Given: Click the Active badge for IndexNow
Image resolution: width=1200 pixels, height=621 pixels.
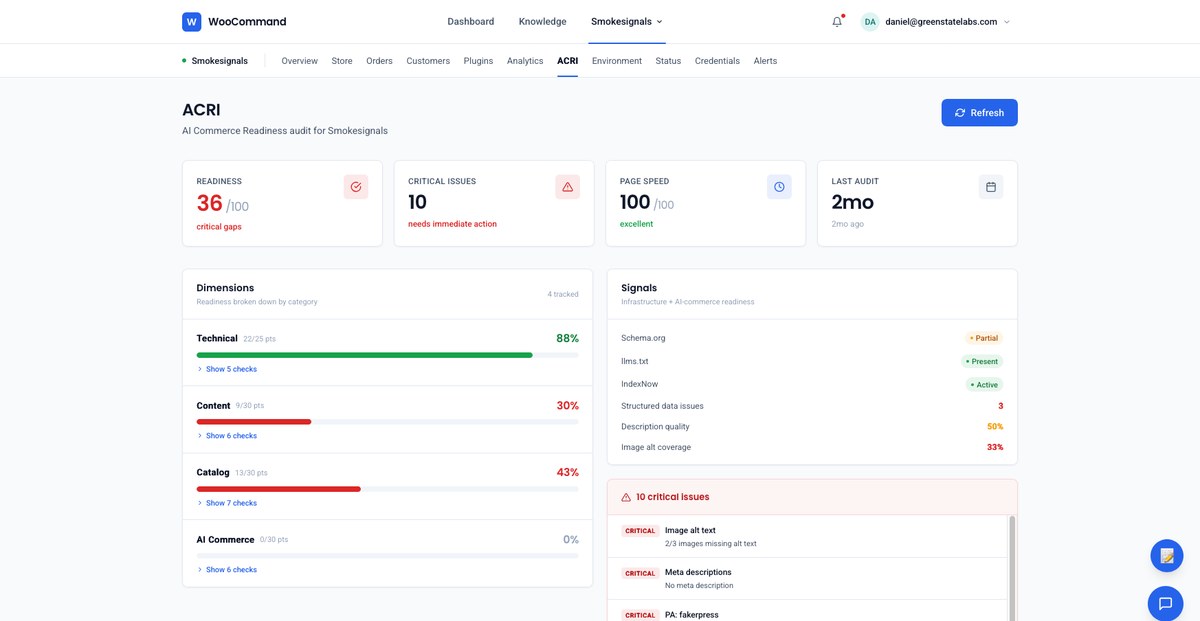Looking at the screenshot, I should coord(984,384).
